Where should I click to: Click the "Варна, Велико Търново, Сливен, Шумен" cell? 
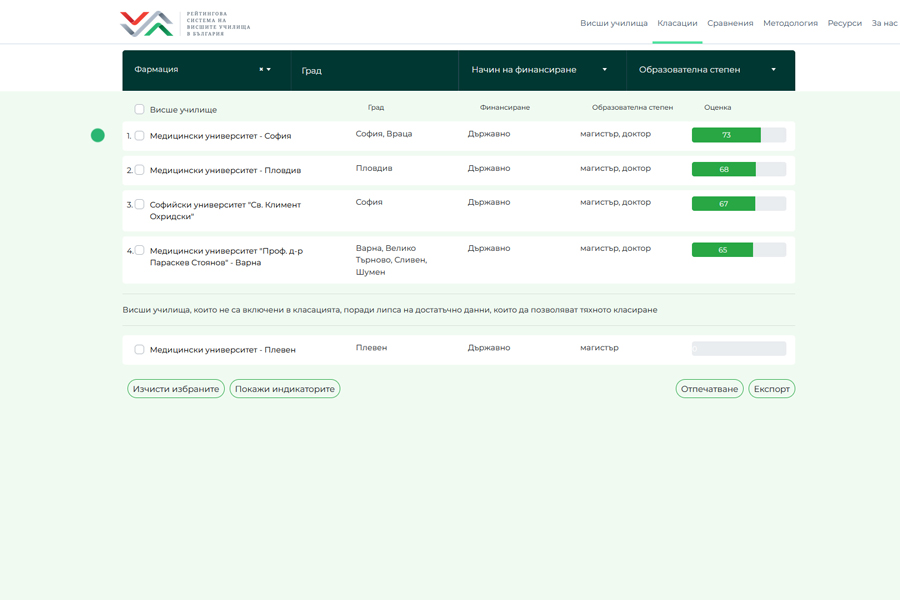[x=391, y=260]
